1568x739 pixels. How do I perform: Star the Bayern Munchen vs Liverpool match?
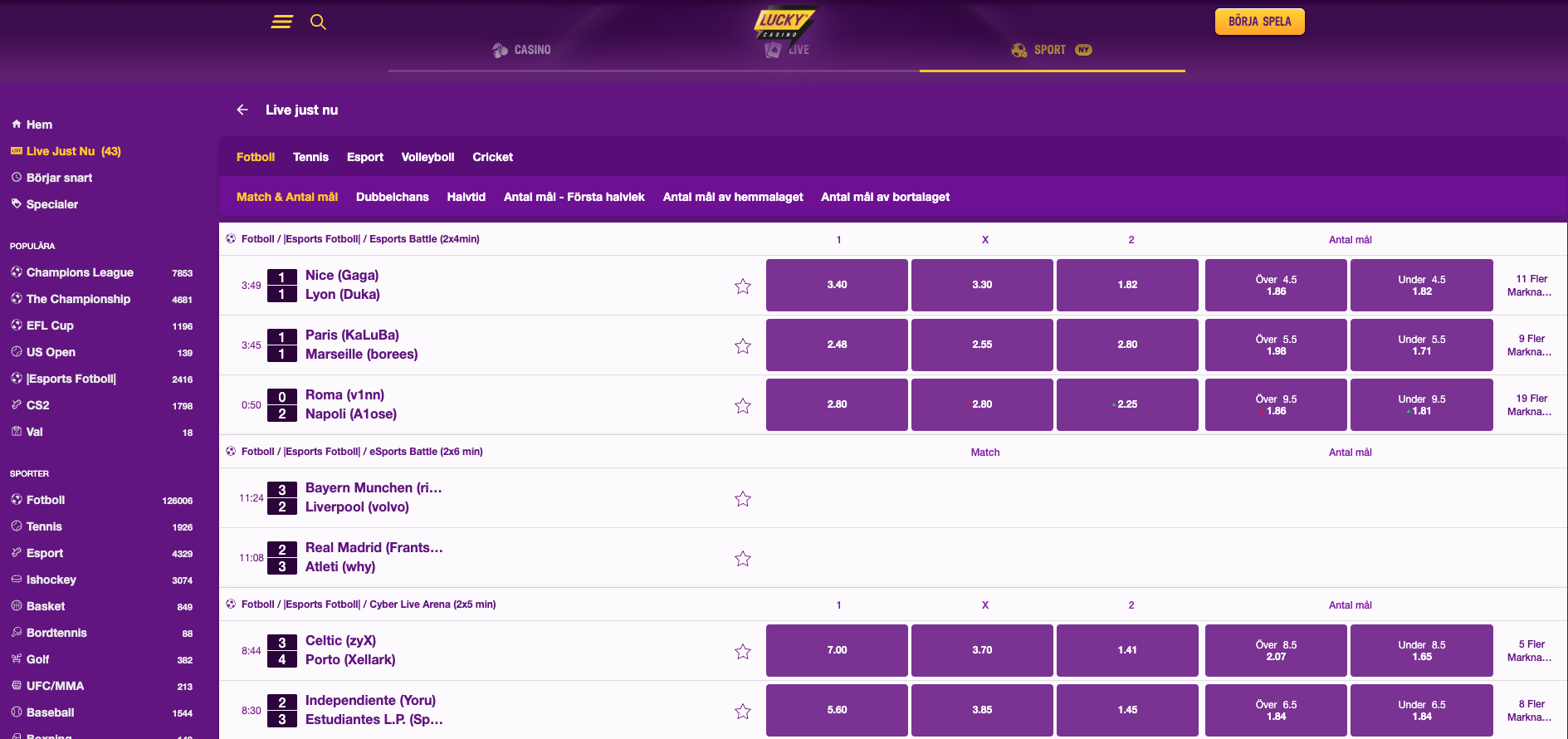(743, 498)
